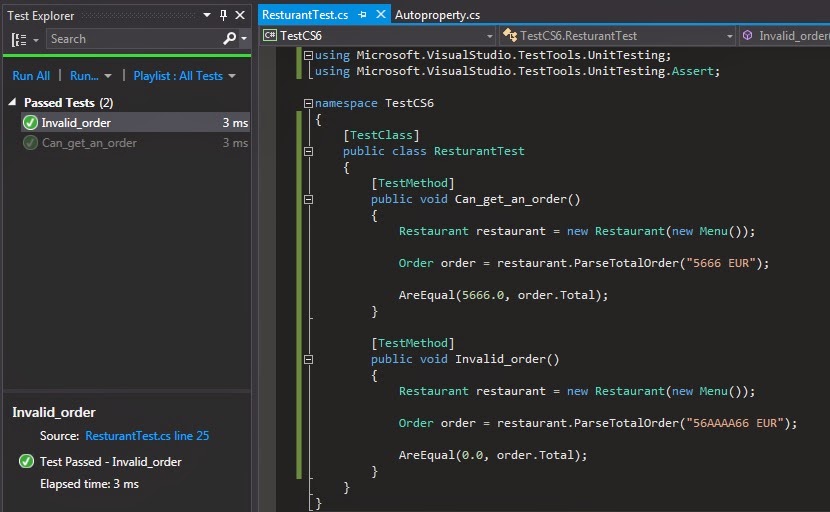Click passed icon next to Can_get_an_order
The width and height of the screenshot is (830, 512).
click(x=30, y=142)
